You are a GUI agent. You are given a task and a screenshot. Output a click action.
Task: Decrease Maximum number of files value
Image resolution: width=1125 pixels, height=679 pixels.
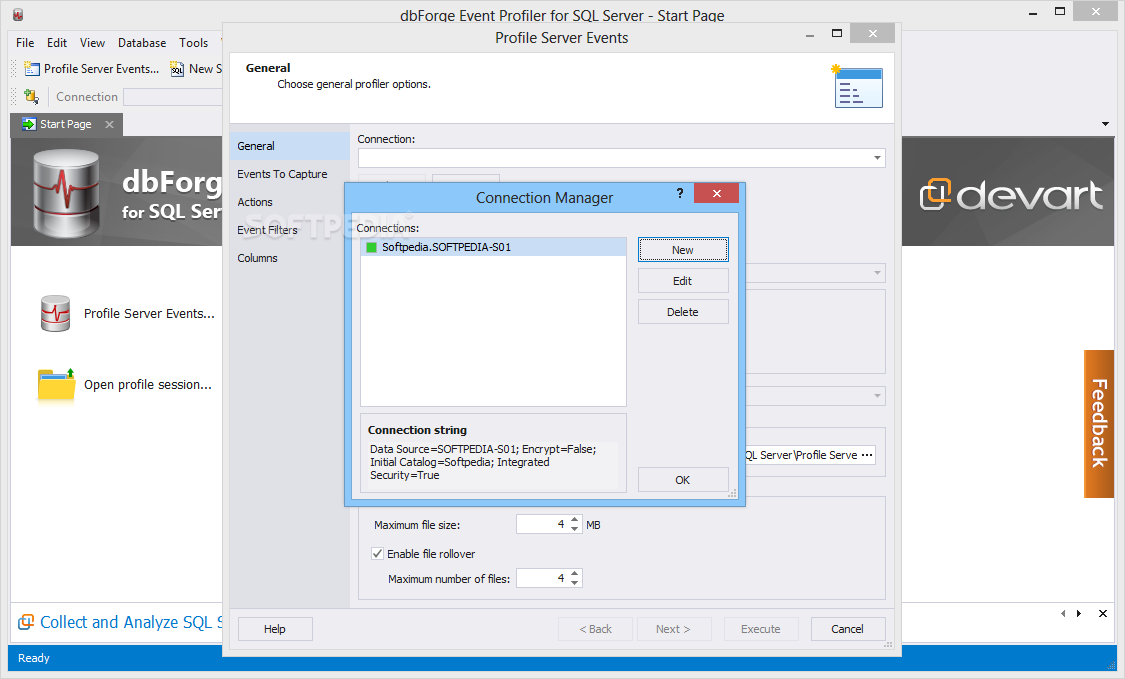575,582
